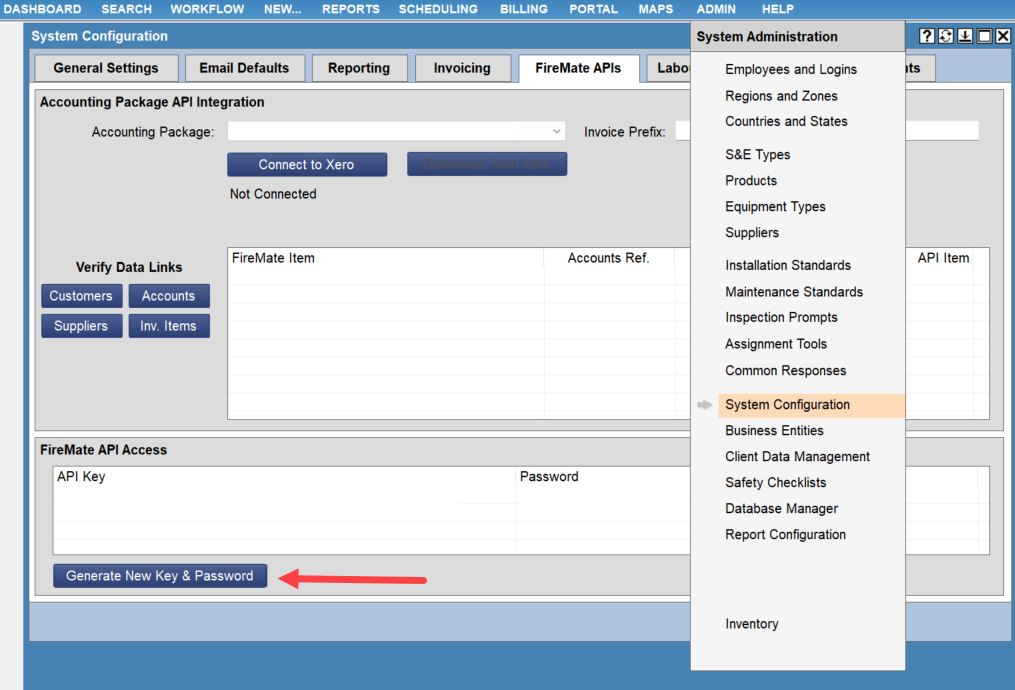Open help via the question mark icon
The width and height of the screenshot is (1015, 690).
[926, 35]
